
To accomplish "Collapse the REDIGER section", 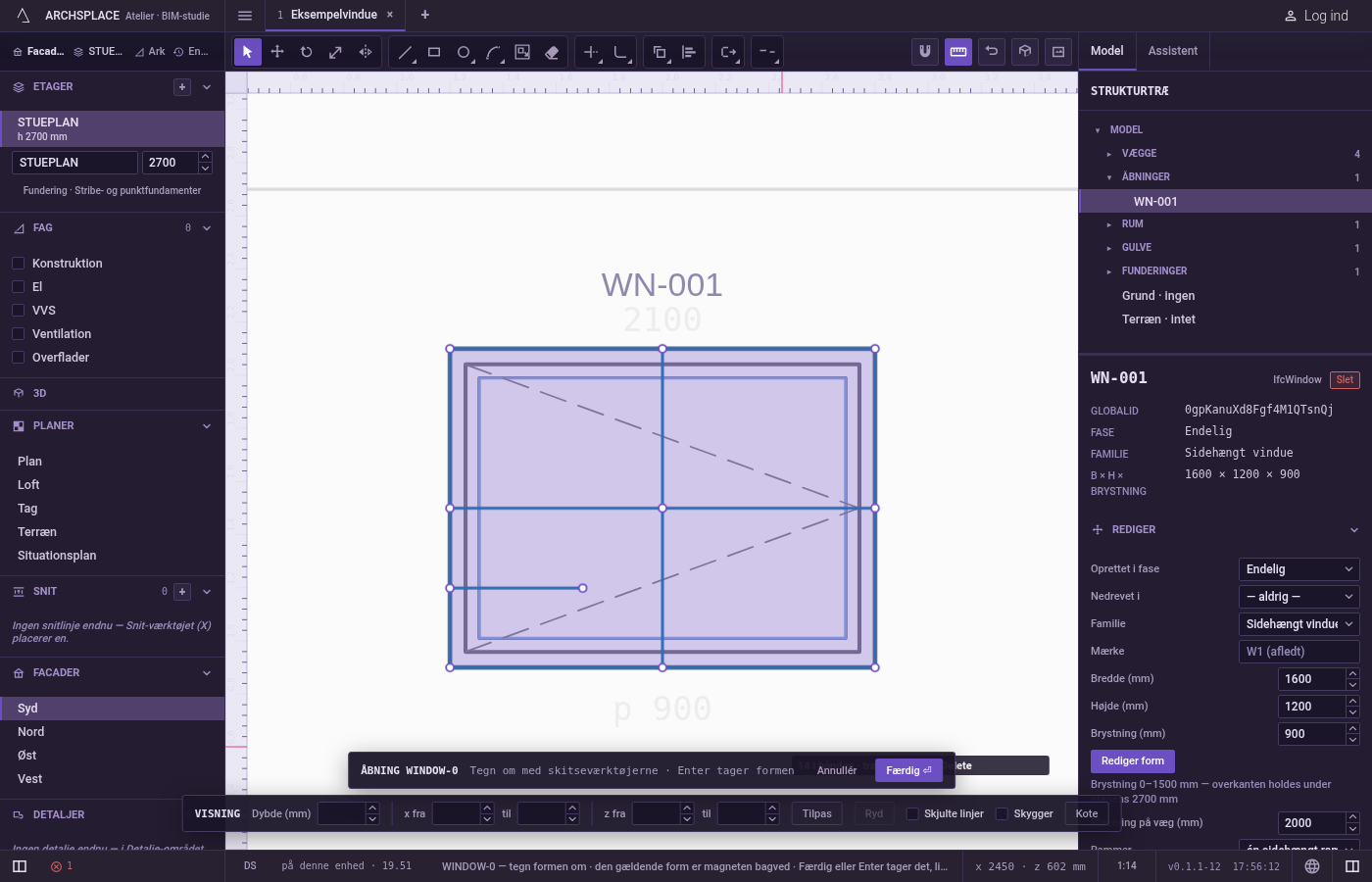I will 1354,530.
